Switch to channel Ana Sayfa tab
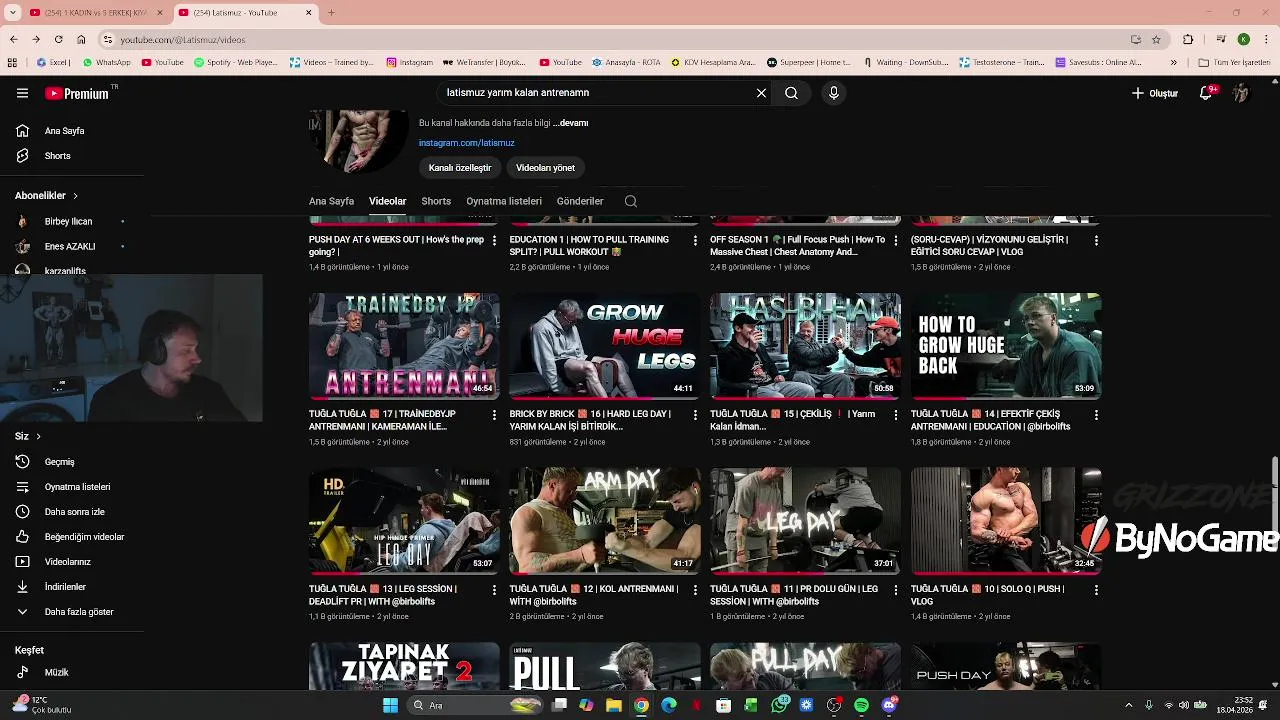 [x=331, y=201]
